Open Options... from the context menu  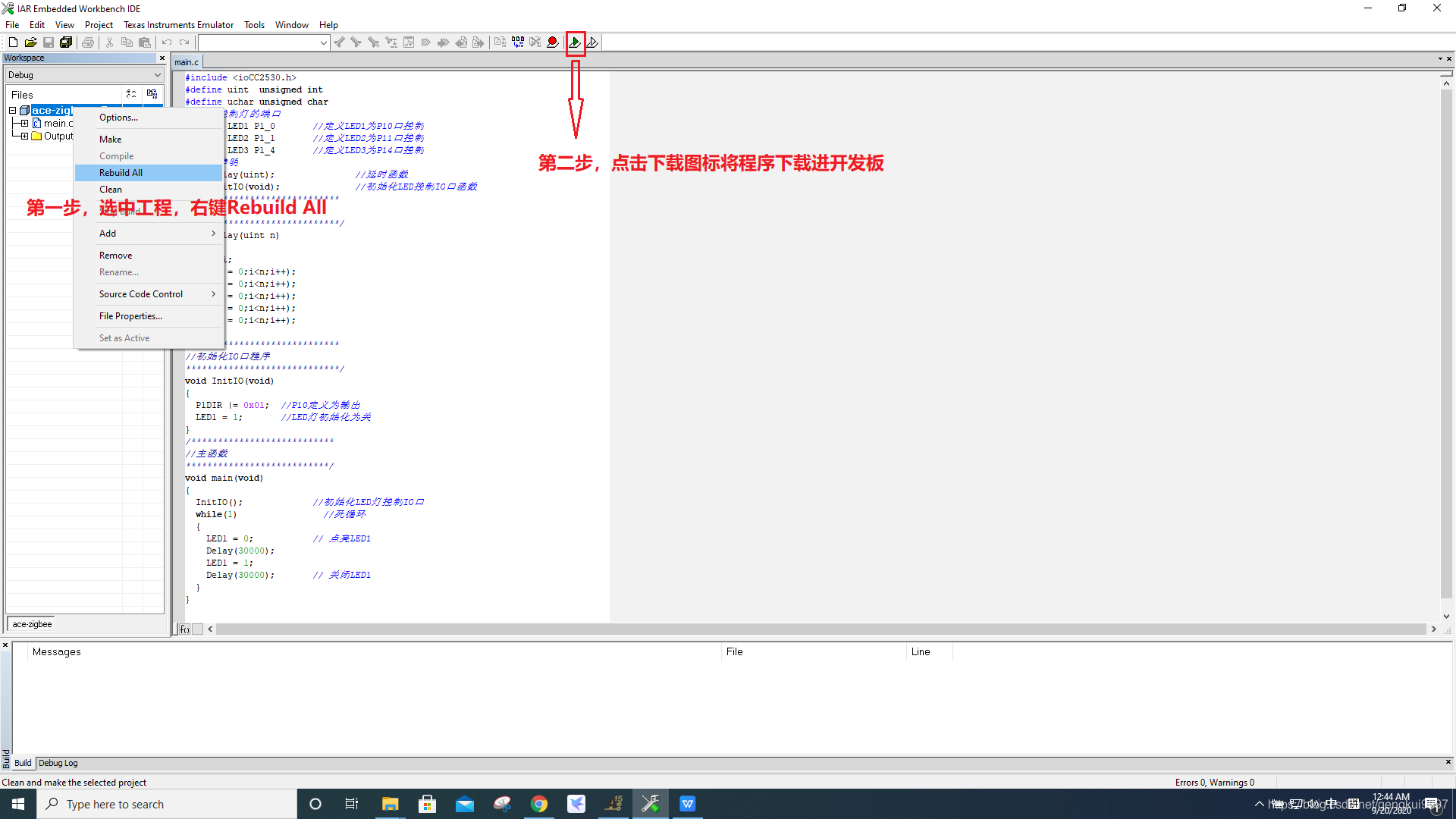[x=118, y=118]
